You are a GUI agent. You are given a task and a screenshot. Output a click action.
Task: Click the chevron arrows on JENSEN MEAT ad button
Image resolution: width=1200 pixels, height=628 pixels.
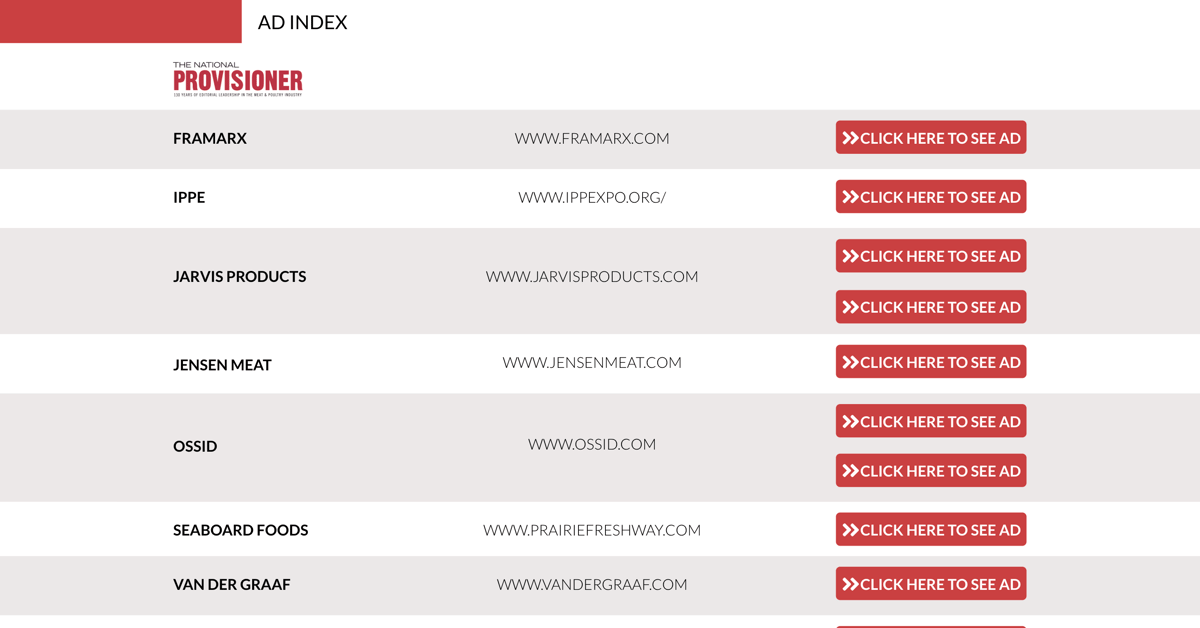tap(851, 361)
